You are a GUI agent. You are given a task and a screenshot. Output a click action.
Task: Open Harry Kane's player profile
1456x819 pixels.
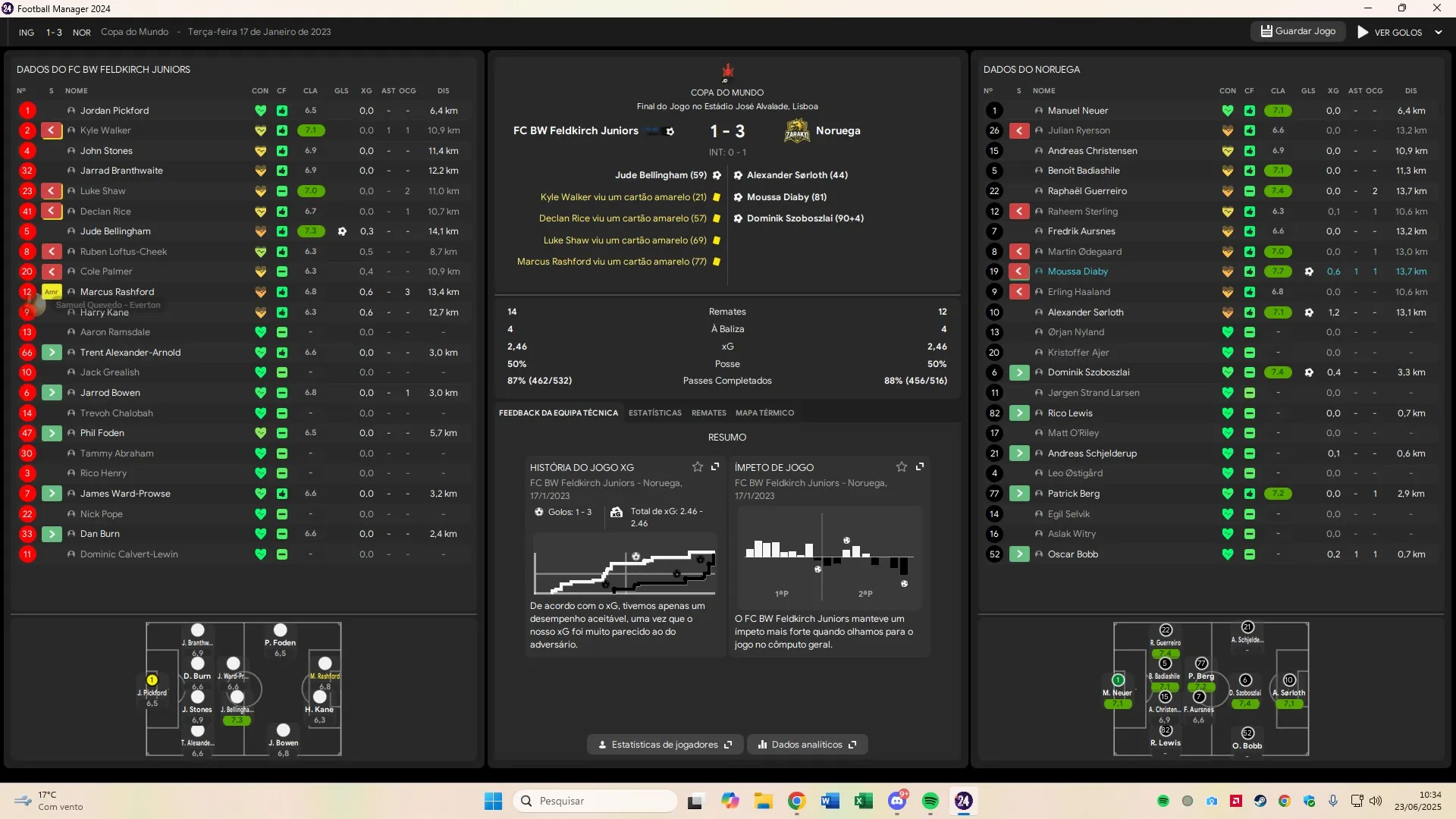[105, 312]
